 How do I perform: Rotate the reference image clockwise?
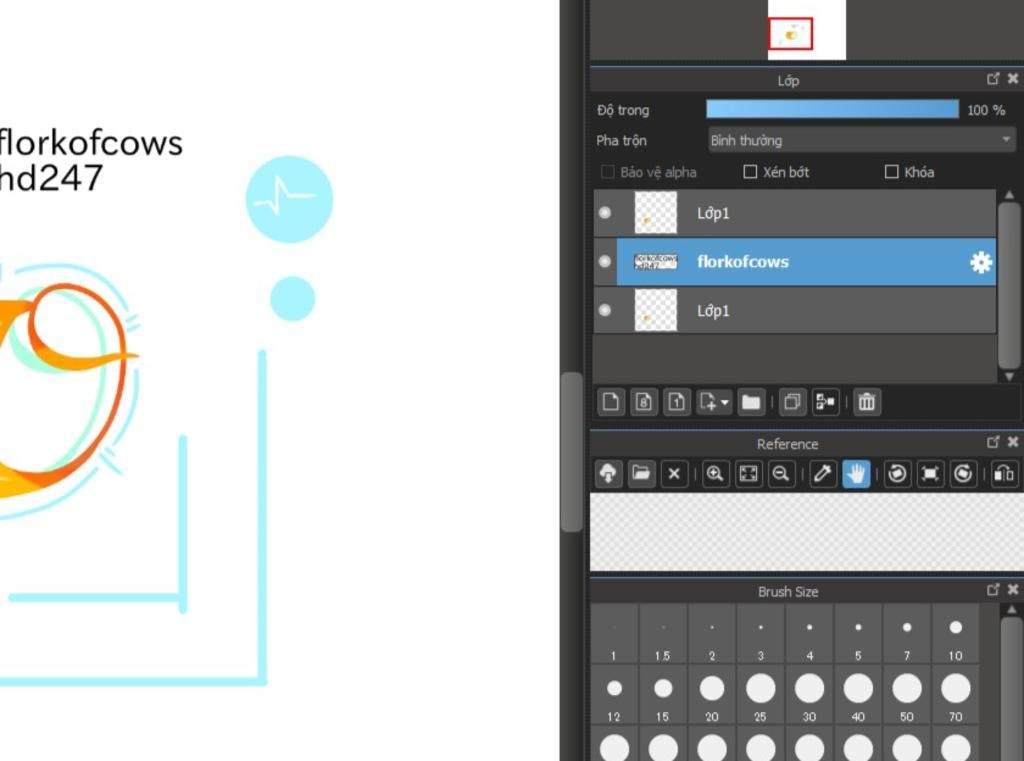963,473
